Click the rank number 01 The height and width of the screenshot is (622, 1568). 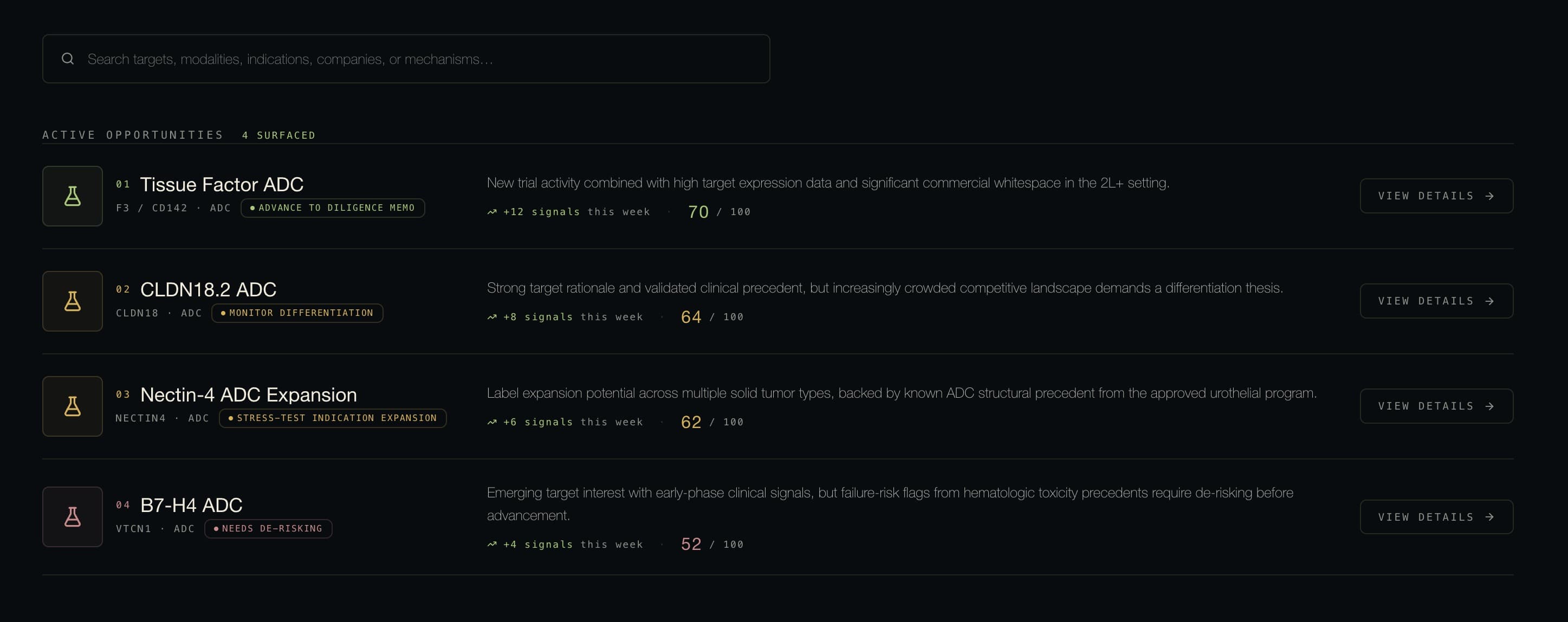click(x=123, y=184)
